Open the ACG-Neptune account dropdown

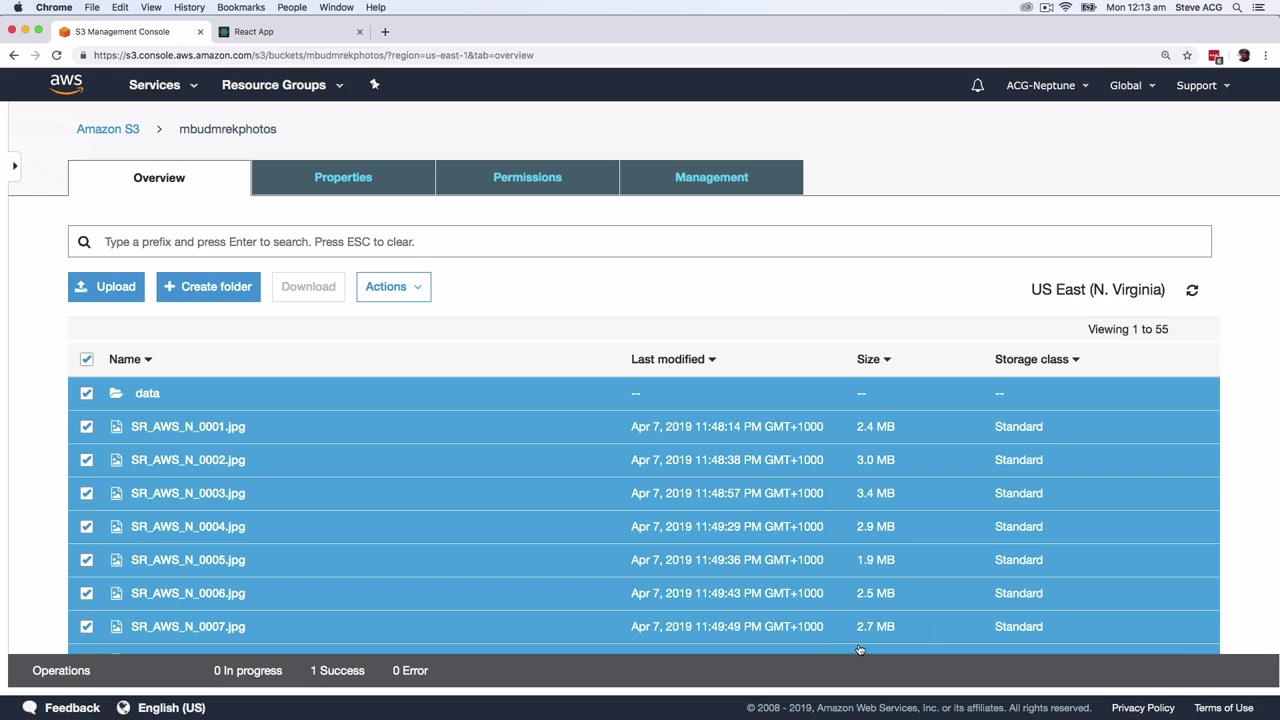pos(1047,86)
